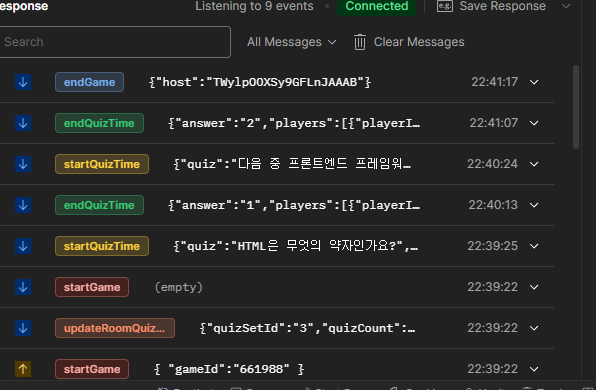The width and height of the screenshot is (596, 390).
Task: Click the received arrow icon at 22:39:25
Action: (x=23, y=246)
